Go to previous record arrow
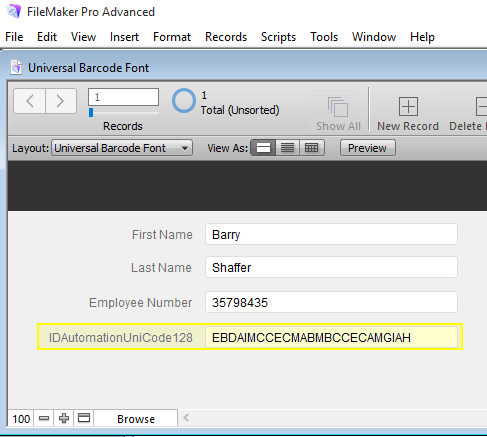The width and height of the screenshot is (487, 437). point(30,101)
